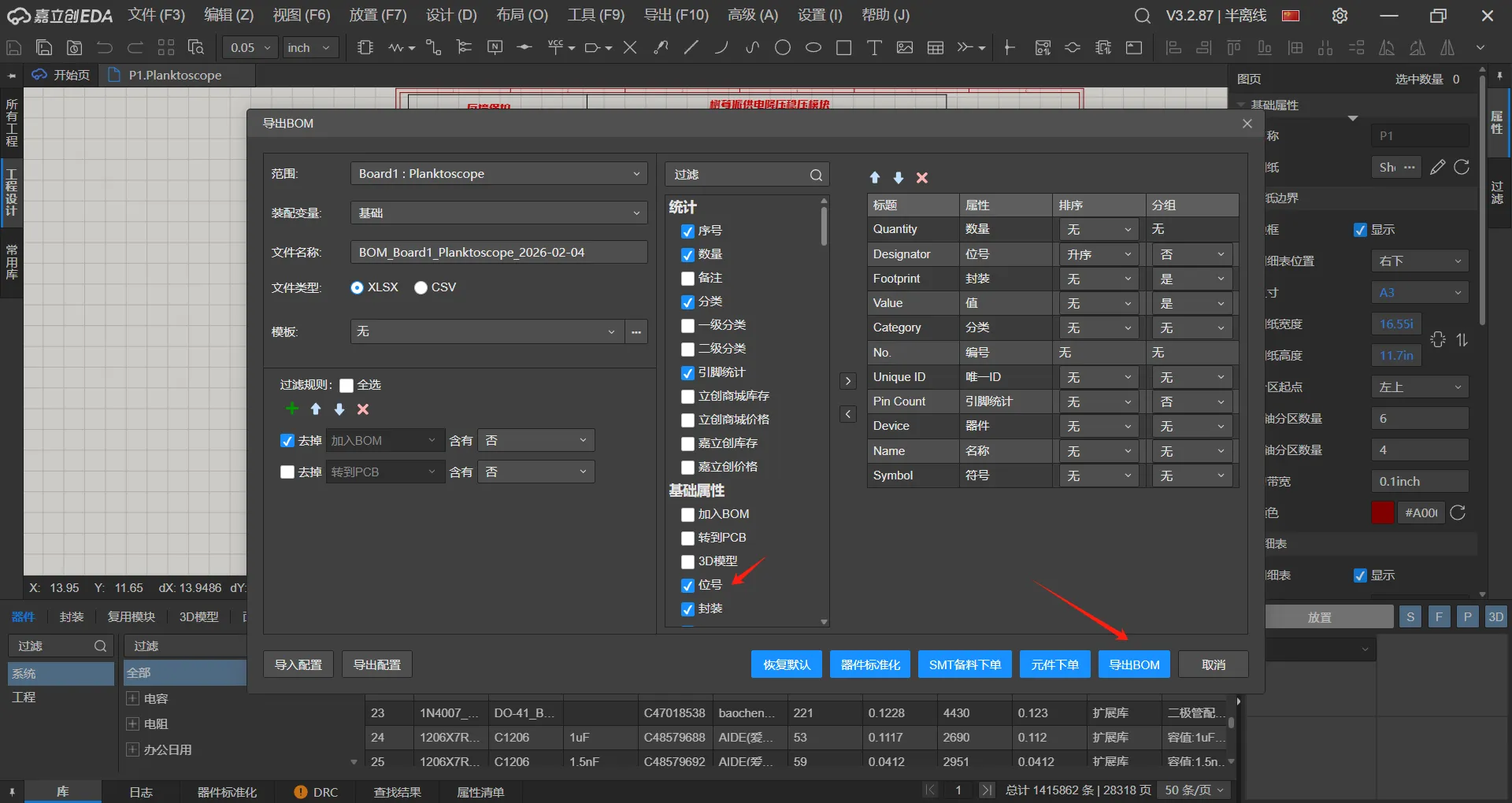
Task: Open the 范围 Board1 dropdown
Action: coord(498,174)
